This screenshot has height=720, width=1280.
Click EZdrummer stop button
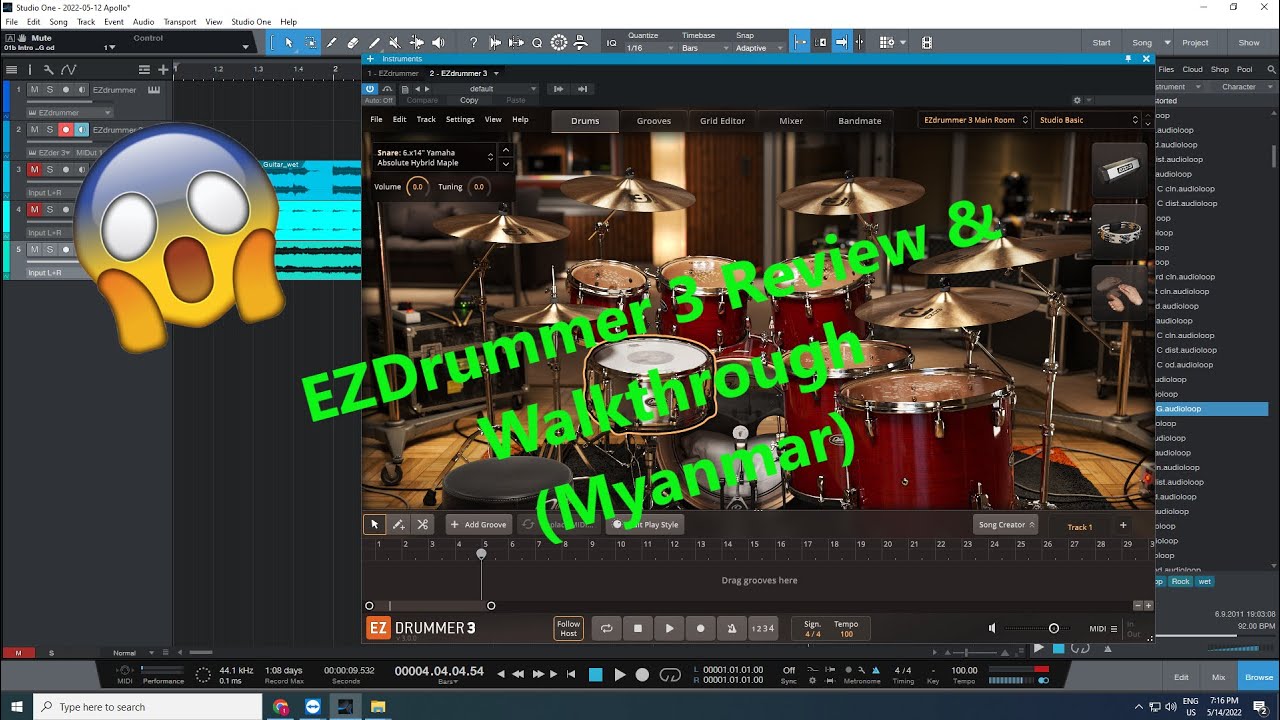click(638, 628)
